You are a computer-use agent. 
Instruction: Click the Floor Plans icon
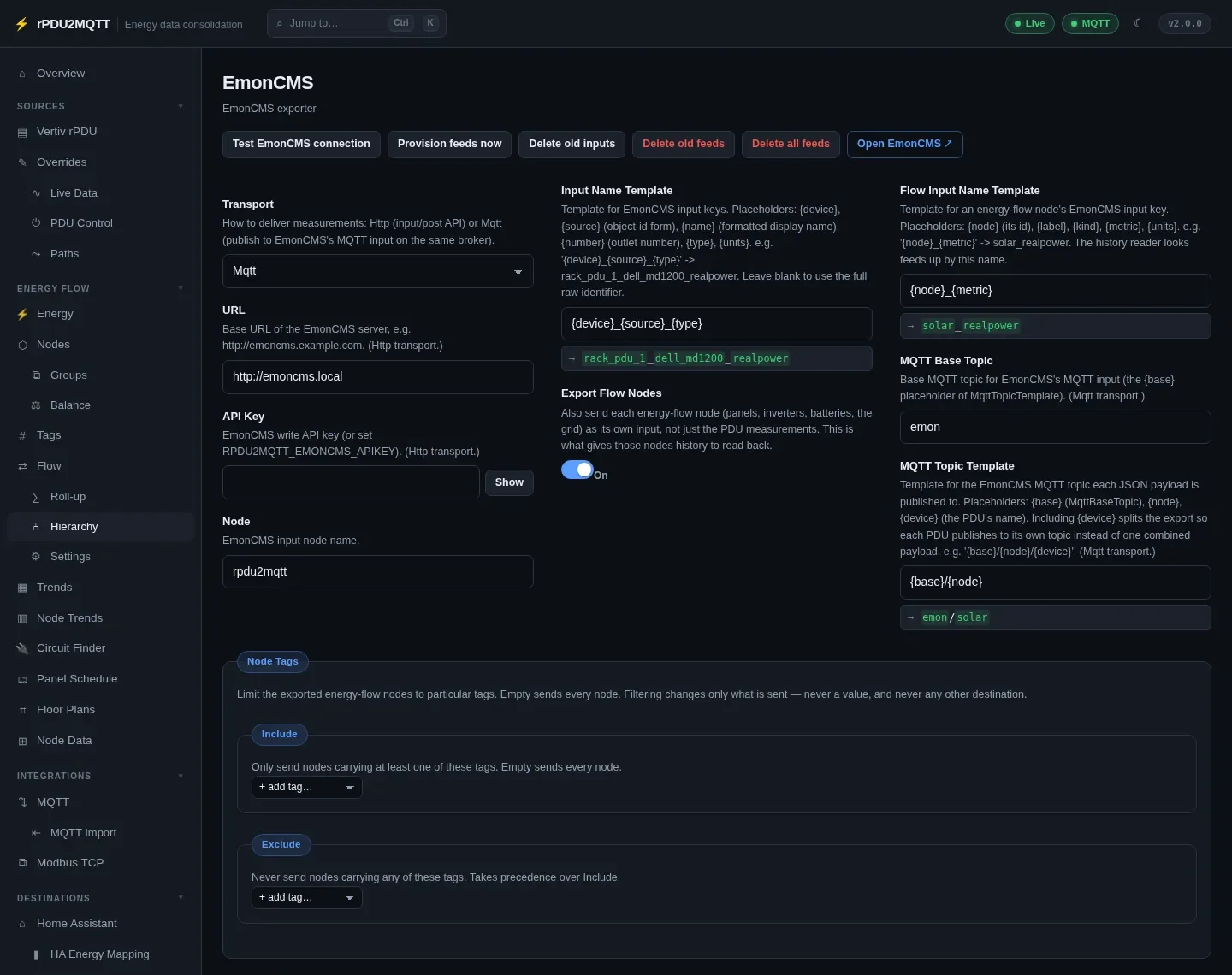coord(22,710)
